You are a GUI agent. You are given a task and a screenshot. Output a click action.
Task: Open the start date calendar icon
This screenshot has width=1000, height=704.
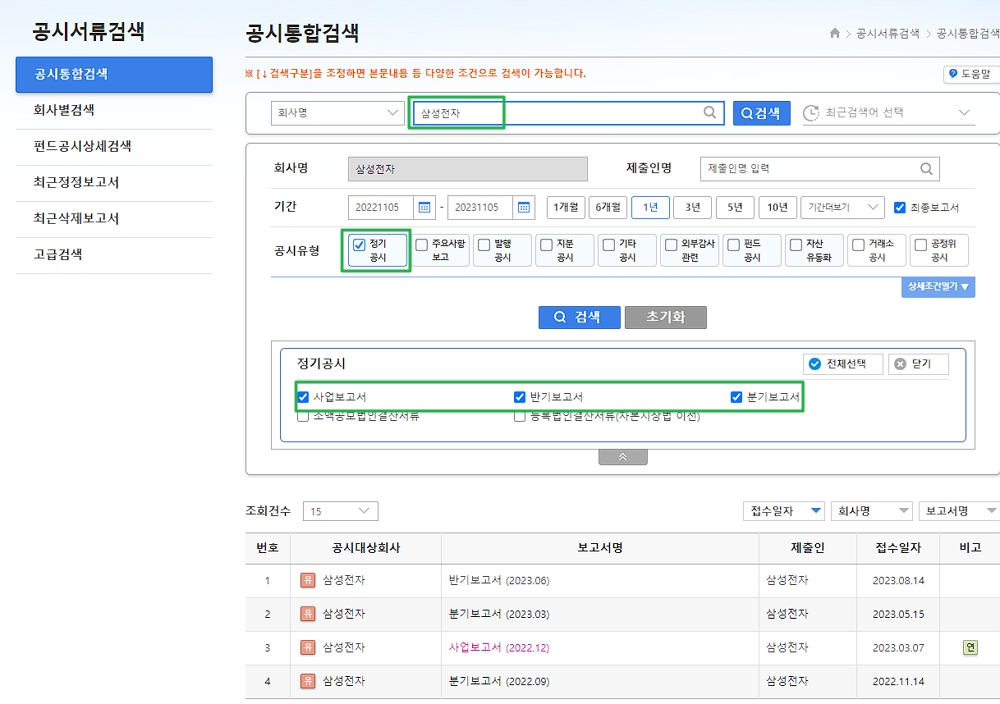(424, 207)
